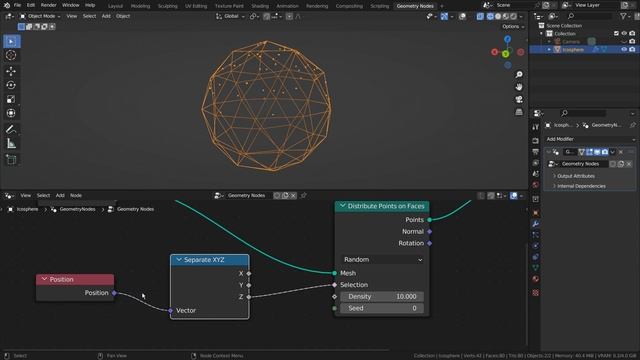Open the Output properties tab

pos(536,151)
